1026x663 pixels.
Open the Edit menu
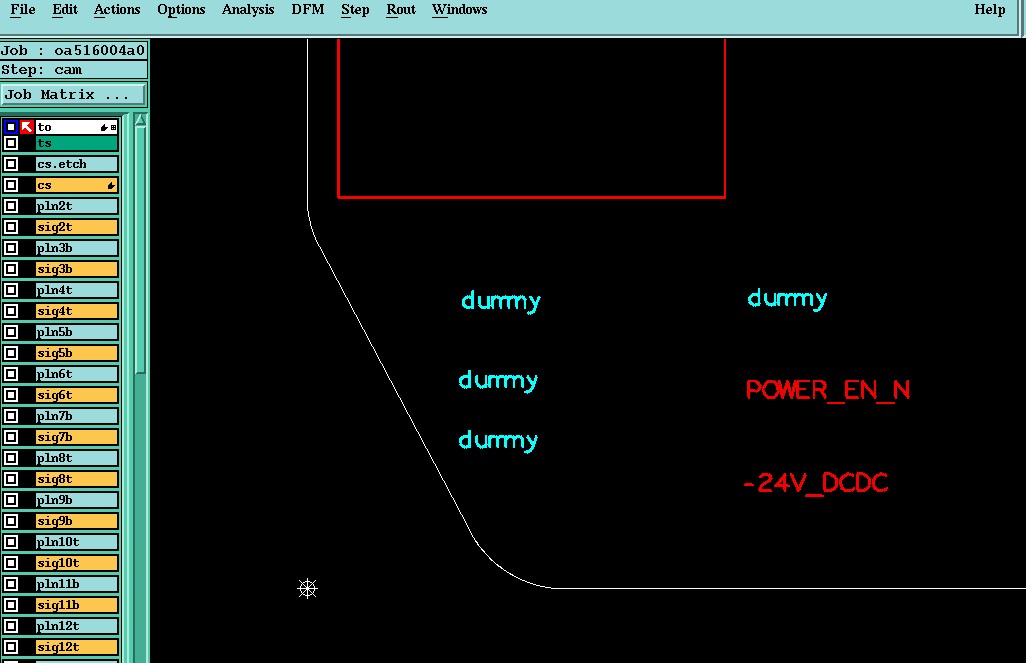[x=65, y=10]
